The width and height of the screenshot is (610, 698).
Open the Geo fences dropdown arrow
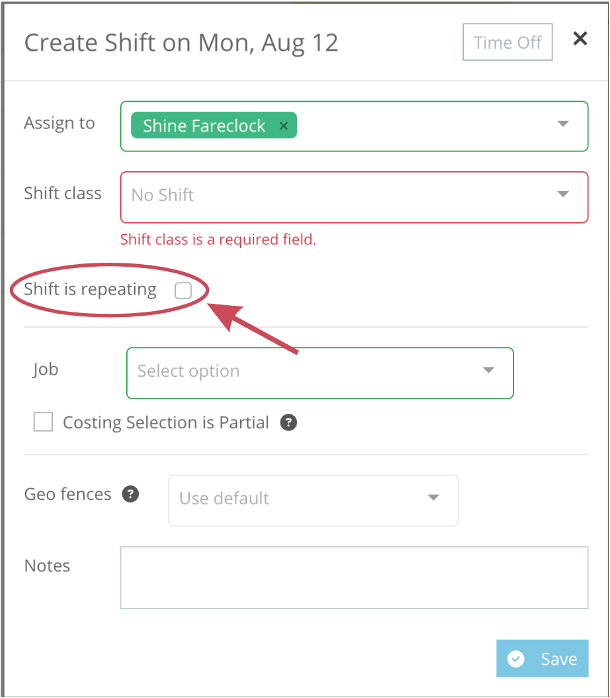(x=433, y=497)
